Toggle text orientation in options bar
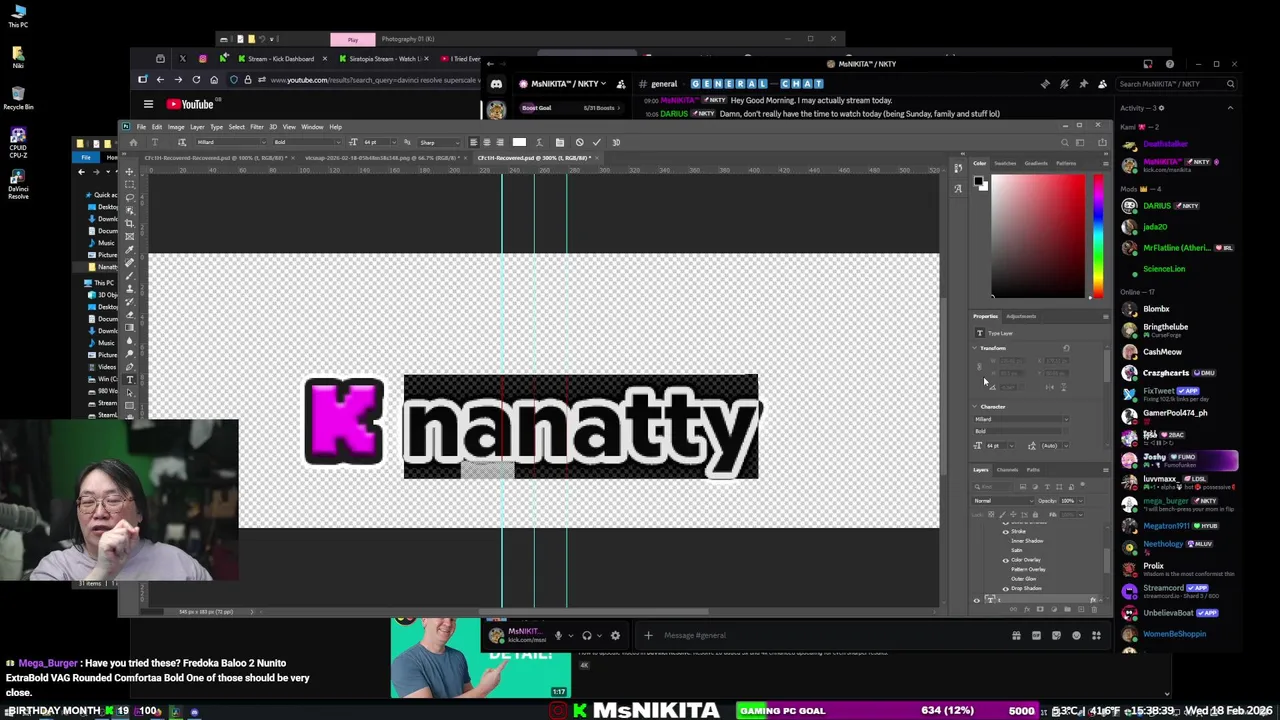1280x720 pixels. click(x=181, y=142)
